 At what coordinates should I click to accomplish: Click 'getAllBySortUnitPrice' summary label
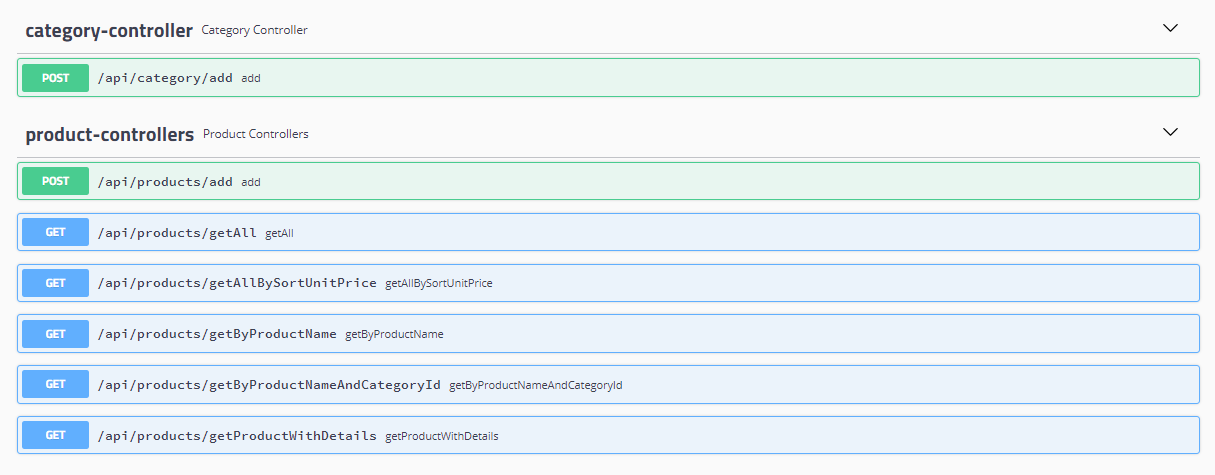pyautogui.click(x=439, y=283)
